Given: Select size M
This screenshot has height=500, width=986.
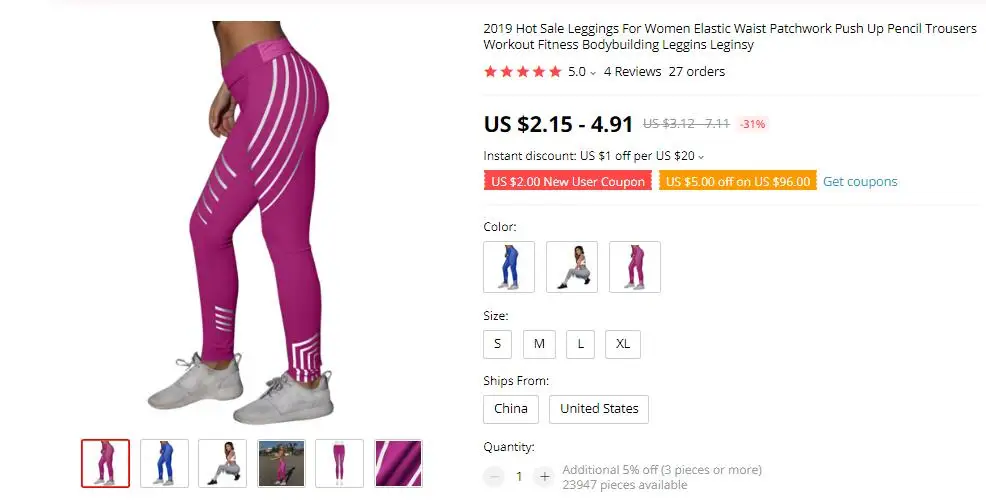Looking at the screenshot, I should click(x=539, y=344).
